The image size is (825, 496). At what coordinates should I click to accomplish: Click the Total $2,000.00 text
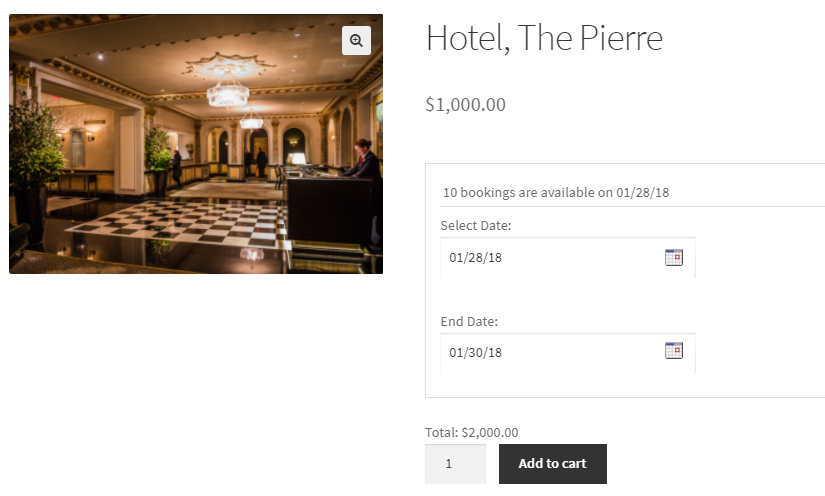point(472,433)
